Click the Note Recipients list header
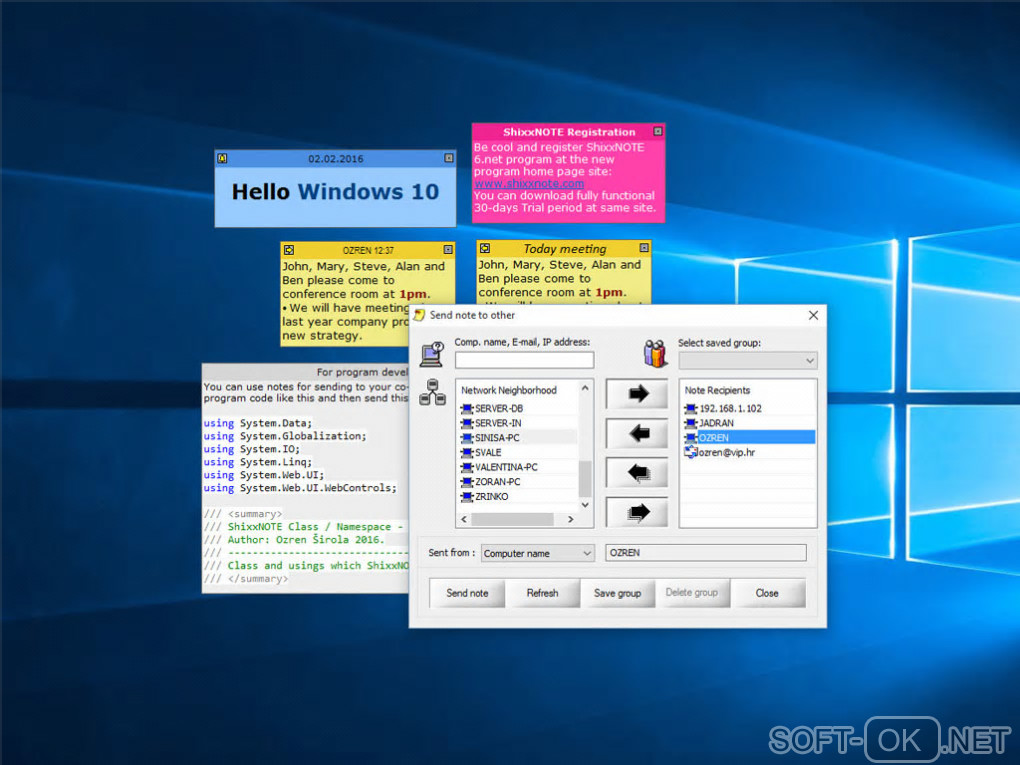 coord(718,390)
